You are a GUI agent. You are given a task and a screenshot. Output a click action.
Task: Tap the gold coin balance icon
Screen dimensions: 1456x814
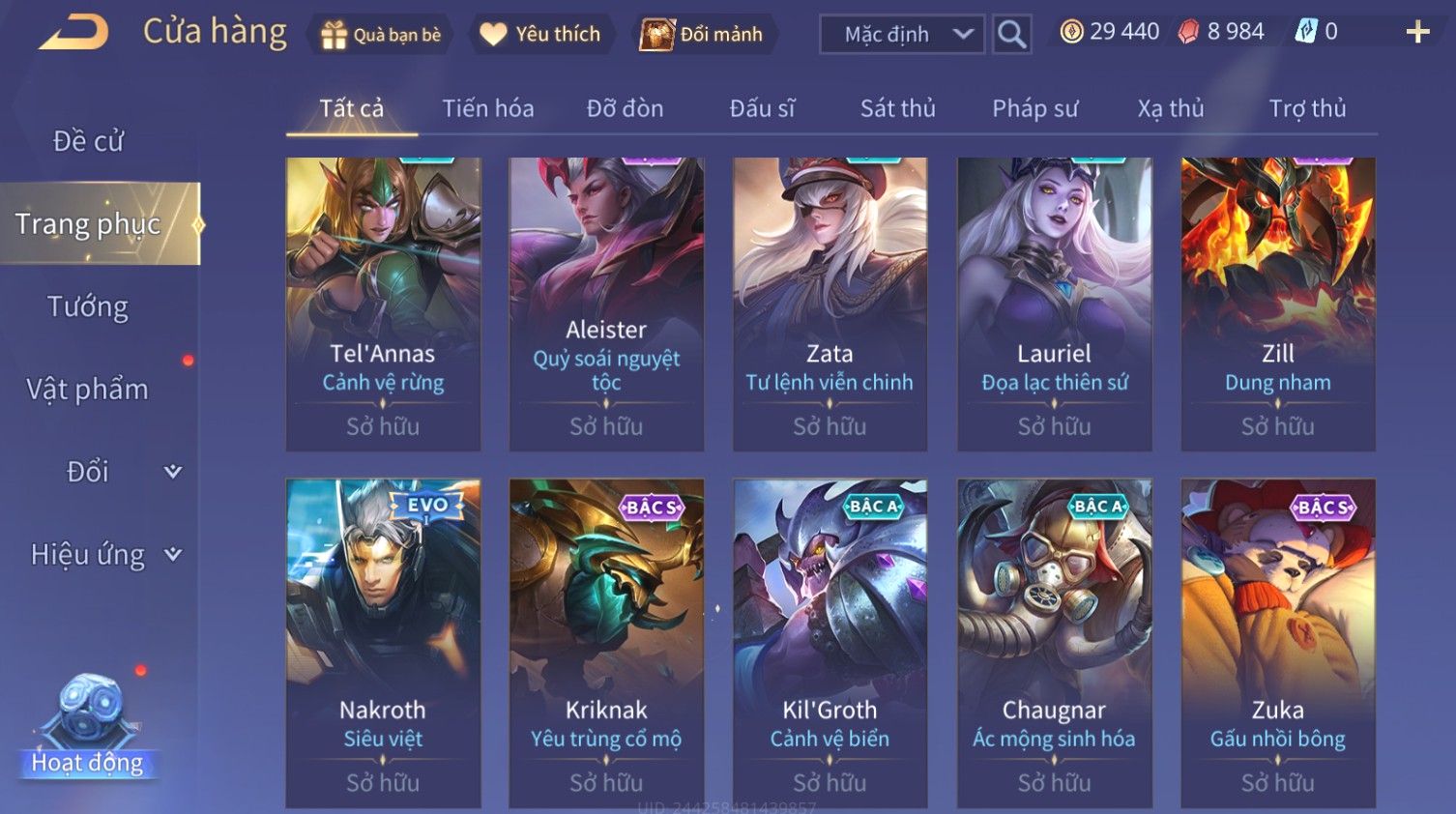[x=1071, y=32]
